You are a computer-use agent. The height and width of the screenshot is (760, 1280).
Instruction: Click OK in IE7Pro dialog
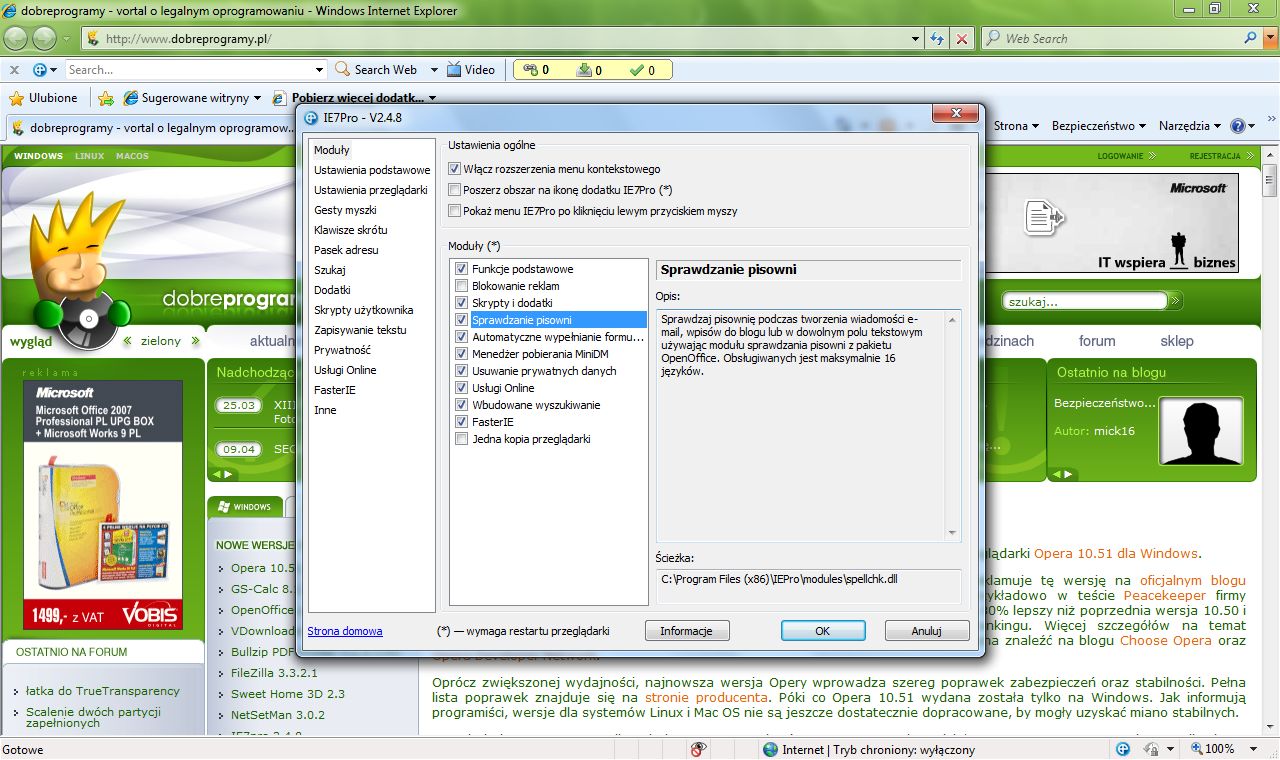pyautogui.click(x=823, y=631)
